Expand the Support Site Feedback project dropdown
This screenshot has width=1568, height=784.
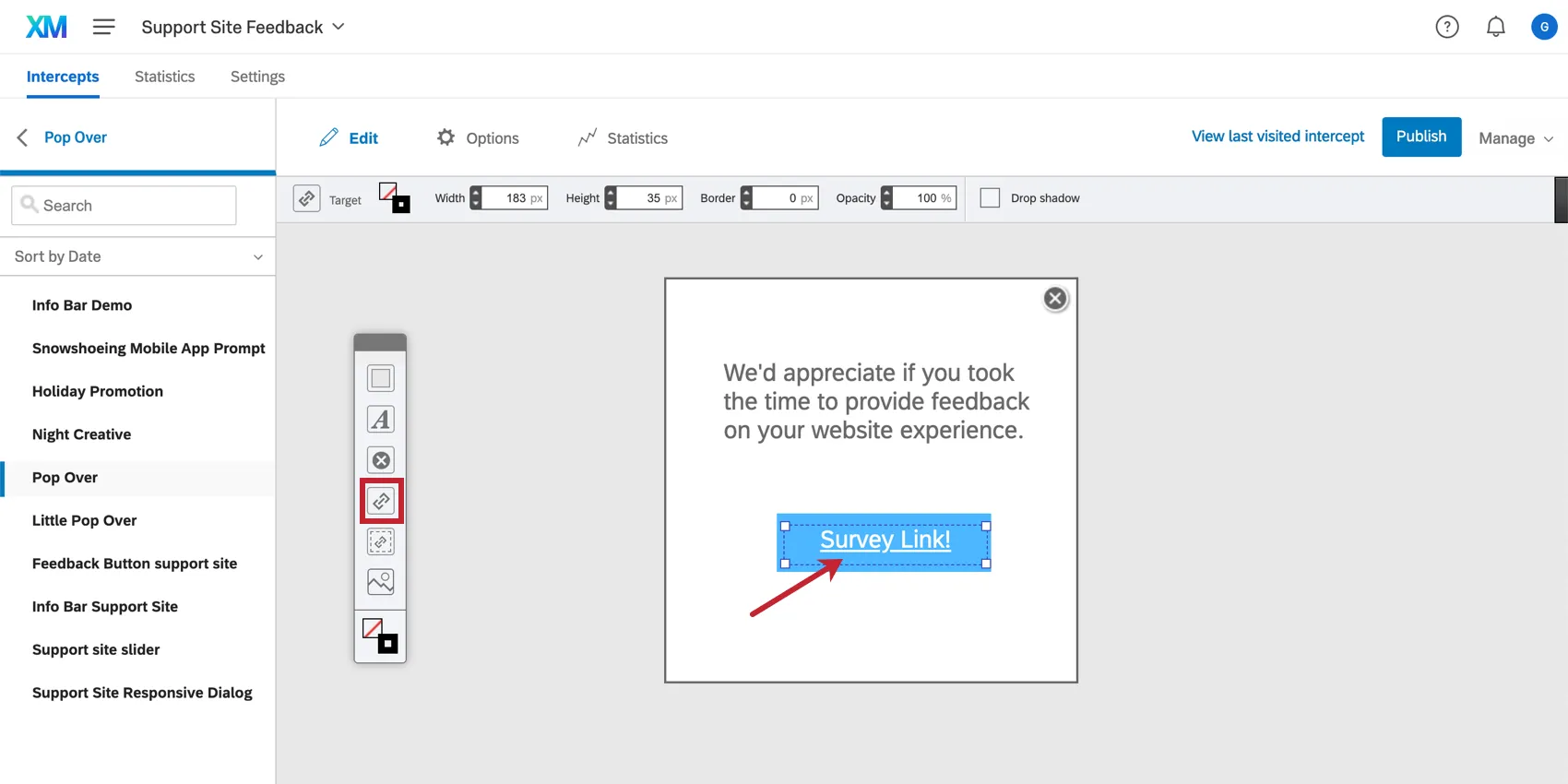pos(243,27)
